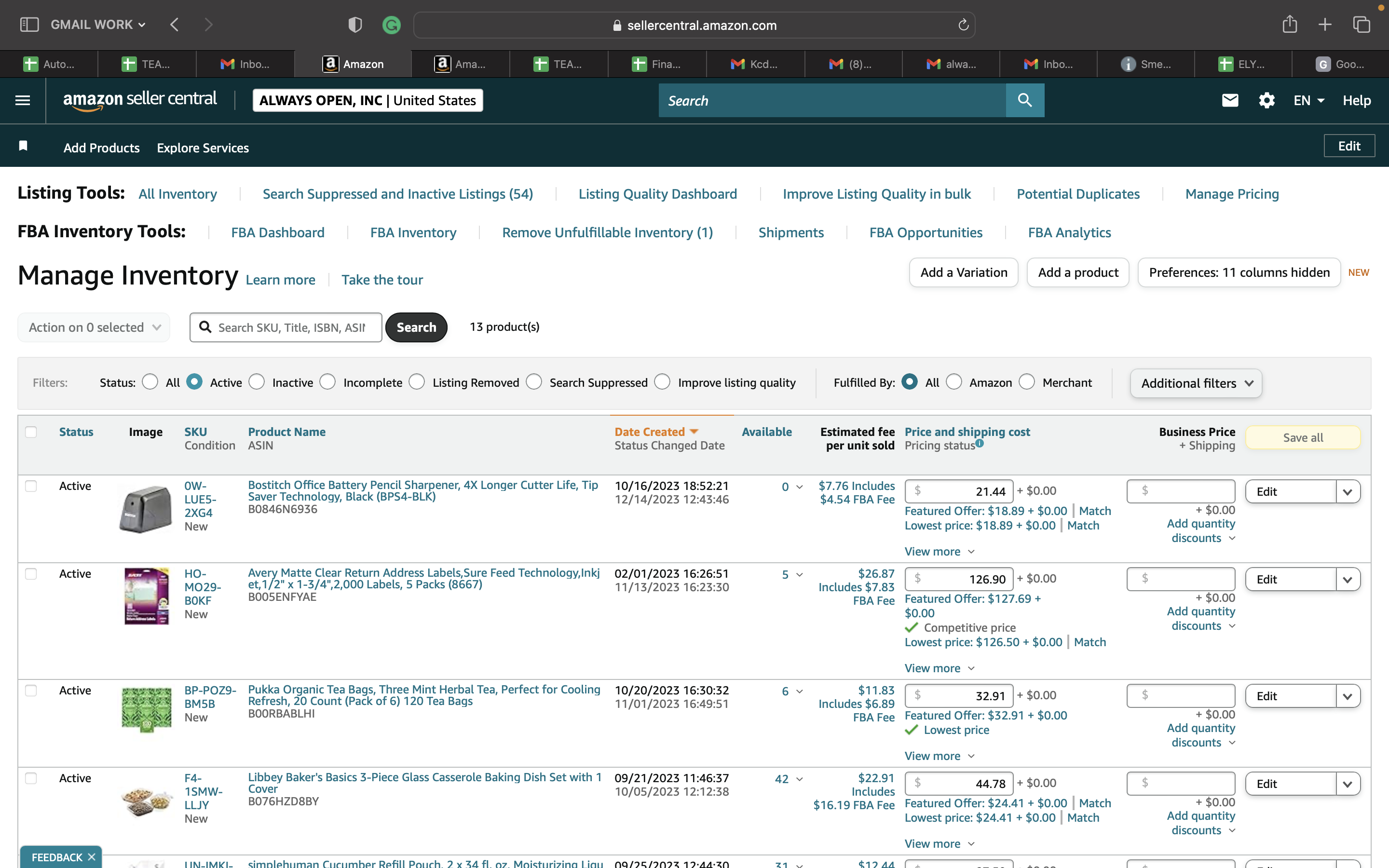Viewport: 1389px width, 868px height.
Task: Check the Bostitch Pencil Sharpener row checkbox
Action: click(31, 486)
